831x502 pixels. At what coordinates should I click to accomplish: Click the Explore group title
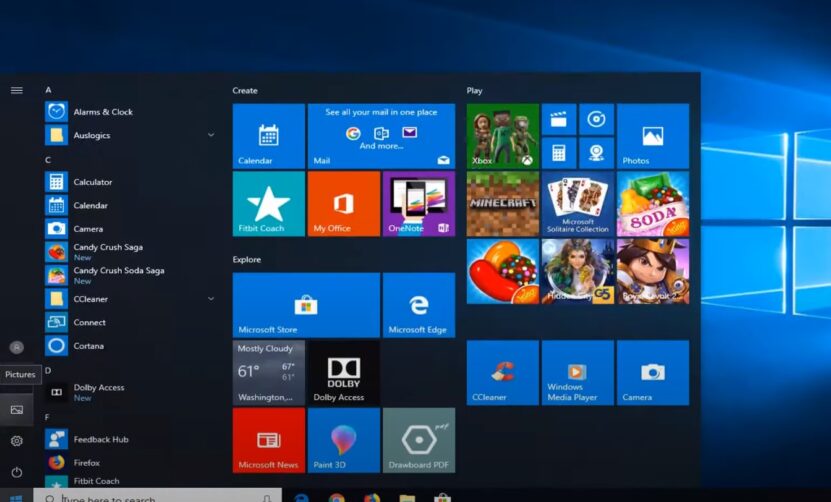(246, 260)
